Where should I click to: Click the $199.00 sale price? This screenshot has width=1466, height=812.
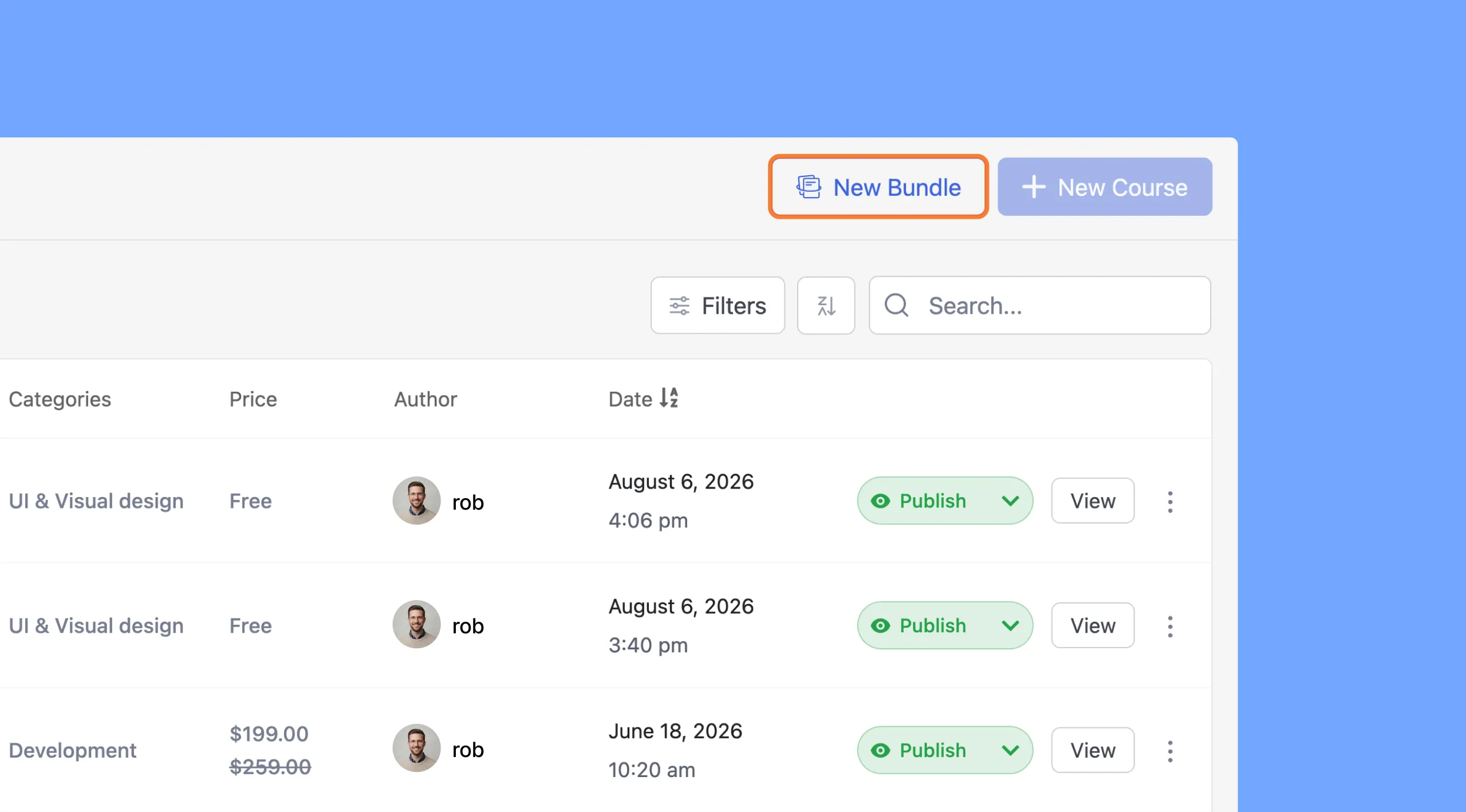point(269,734)
